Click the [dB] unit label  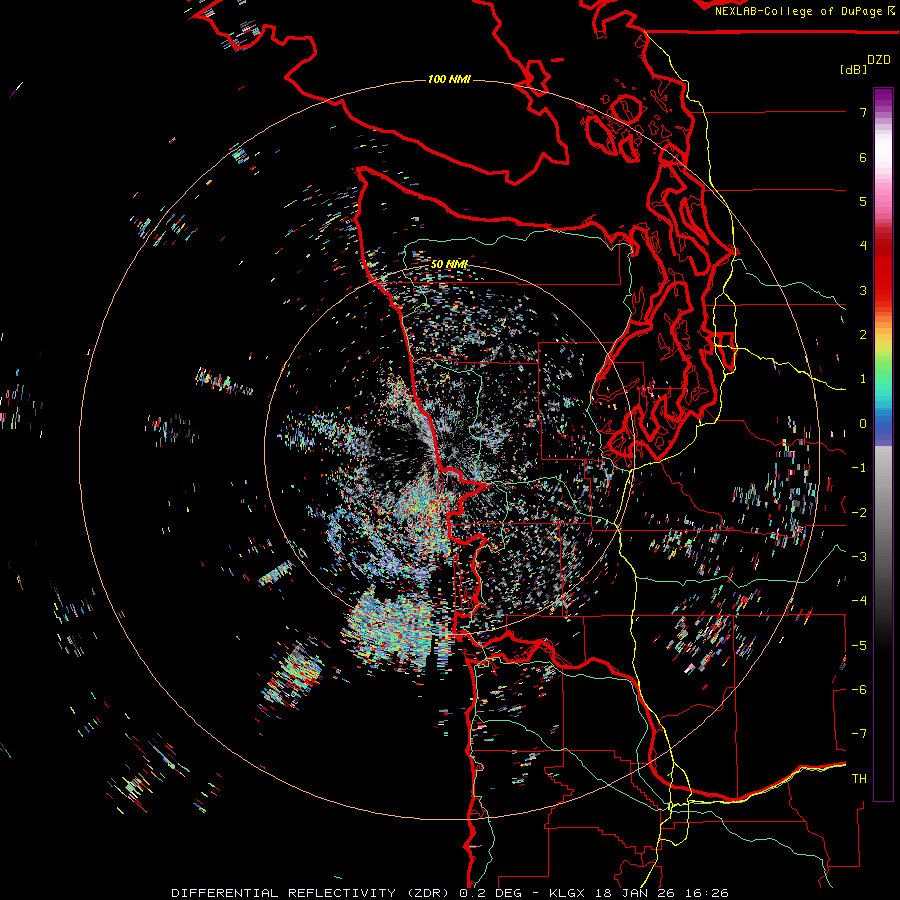[x=853, y=69]
